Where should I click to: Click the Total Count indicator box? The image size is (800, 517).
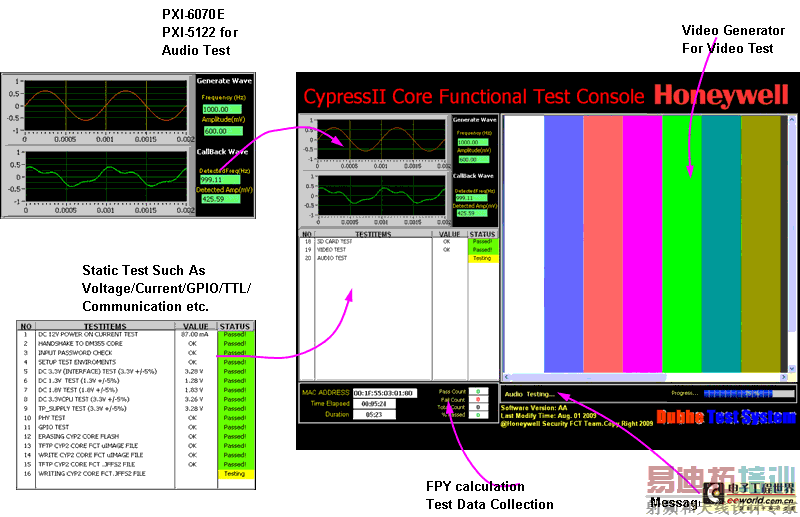[478, 407]
